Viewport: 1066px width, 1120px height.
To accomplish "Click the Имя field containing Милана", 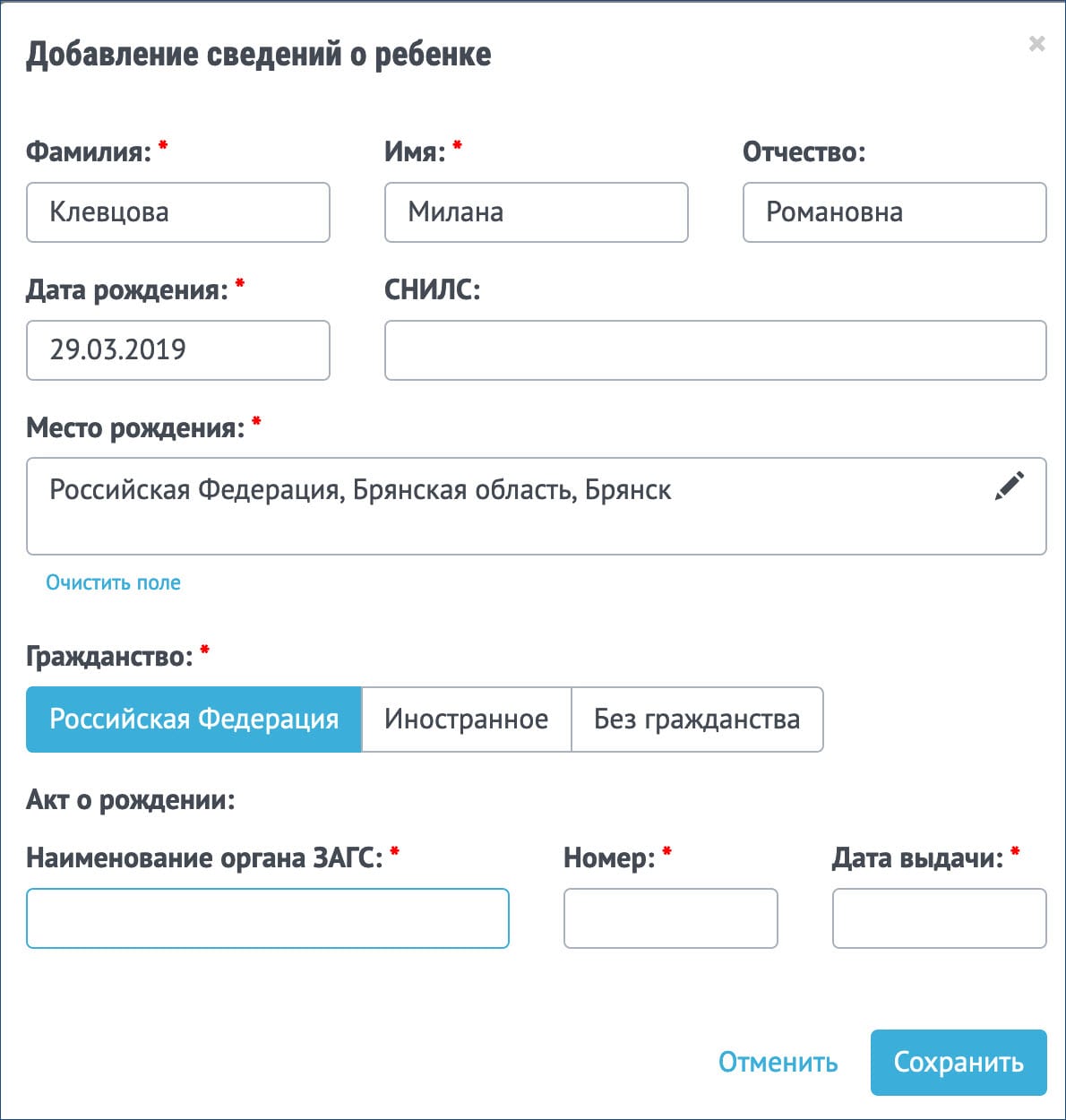I will tap(536, 212).
